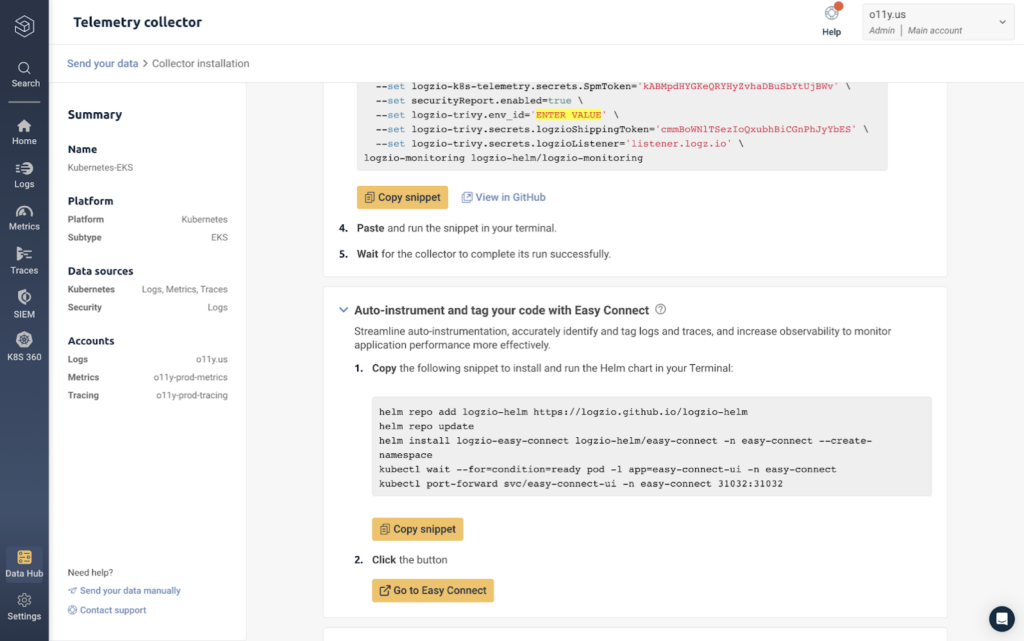The image size is (1024, 641).
Task: Open the K8S 360 section
Action: pos(24,347)
